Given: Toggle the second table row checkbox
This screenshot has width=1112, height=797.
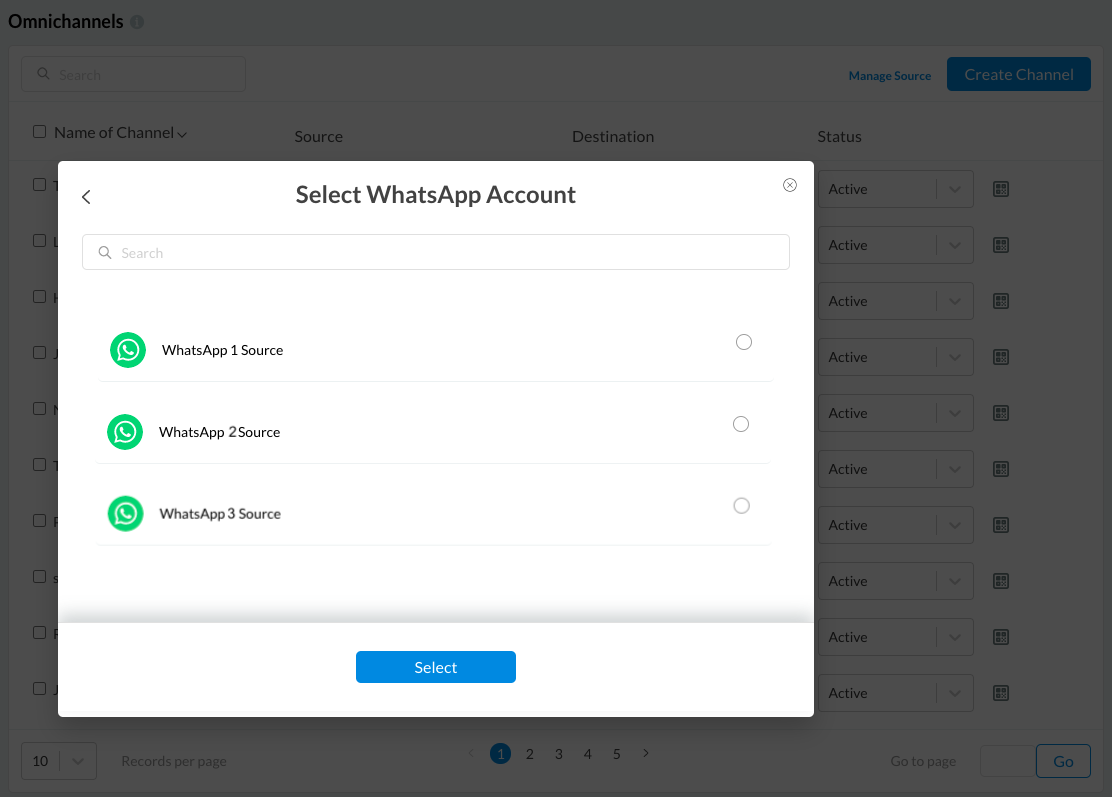Looking at the screenshot, I should (40, 240).
